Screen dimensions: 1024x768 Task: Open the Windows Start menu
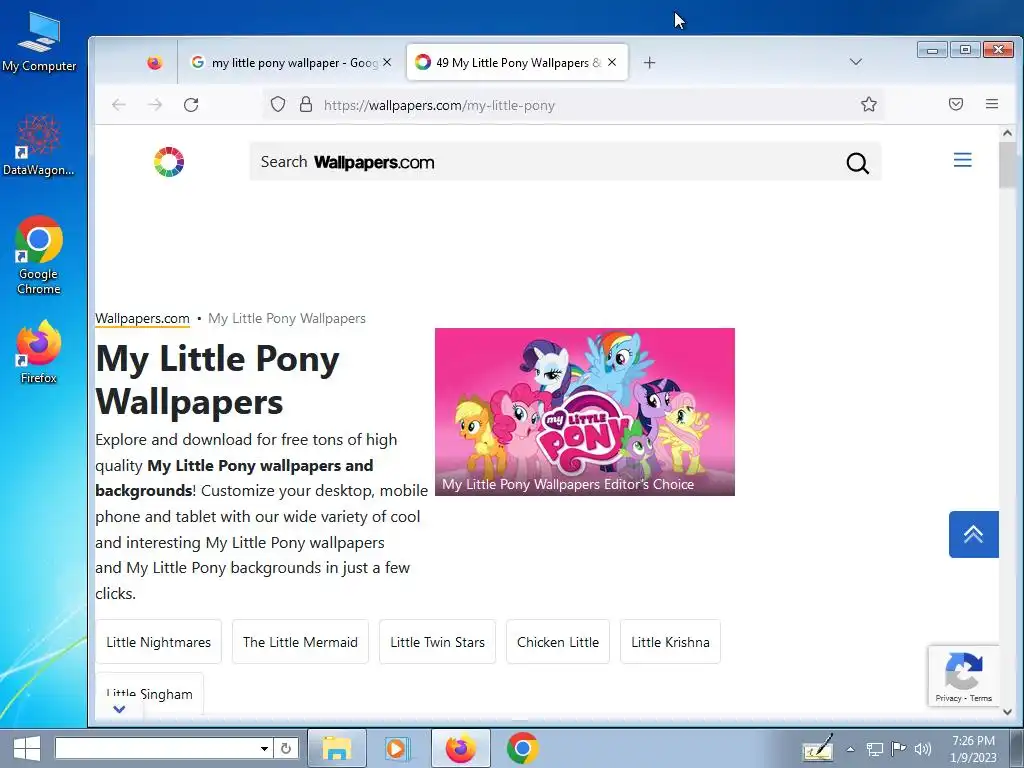coord(27,748)
